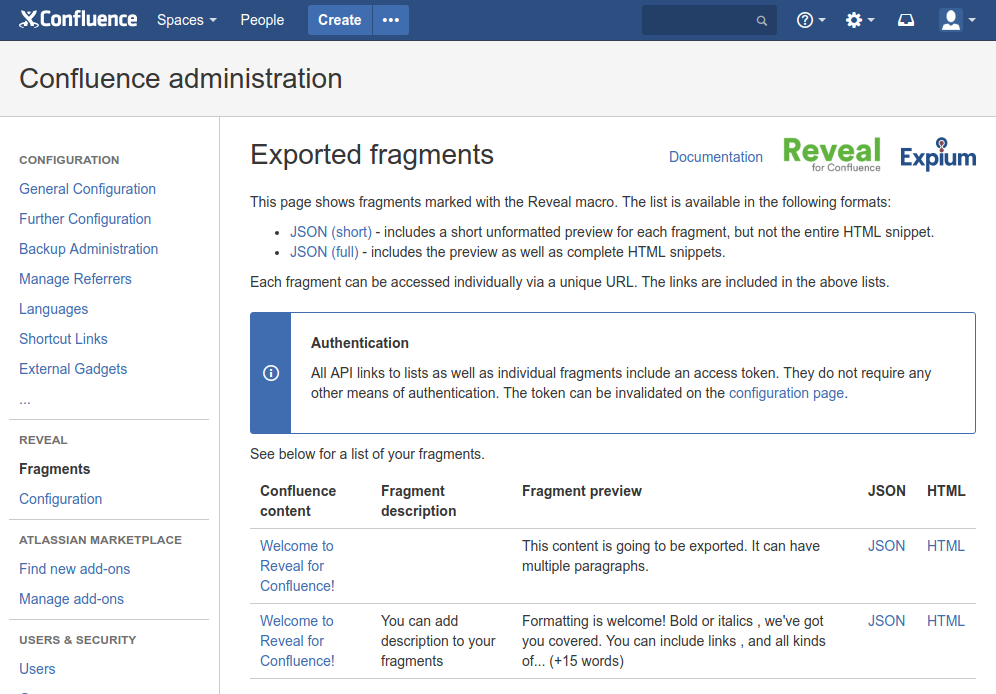Expand the collapsed configuration items ellipsis
The height and width of the screenshot is (694, 996).
click(25, 399)
